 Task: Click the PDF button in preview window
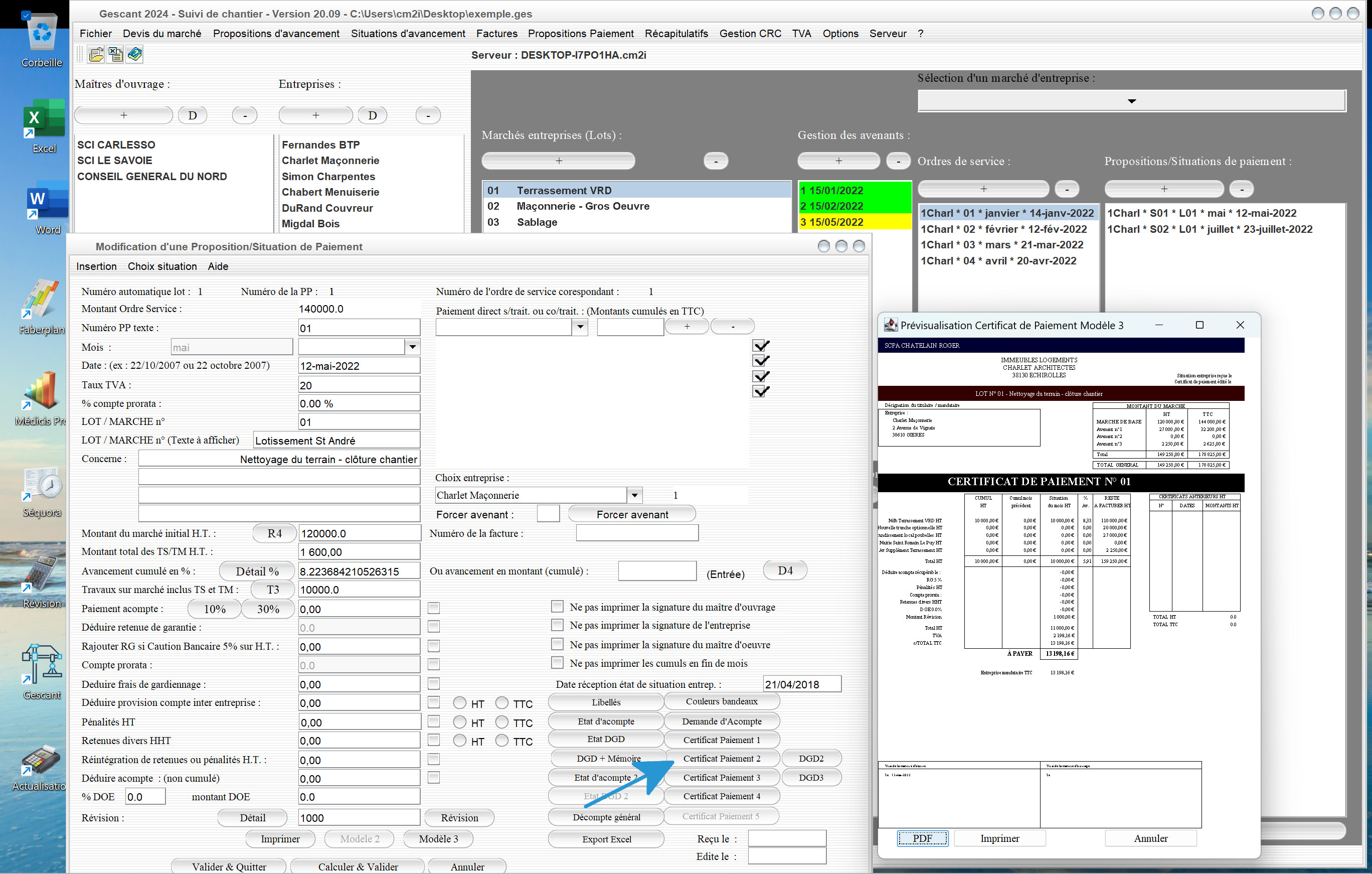pyautogui.click(x=923, y=838)
